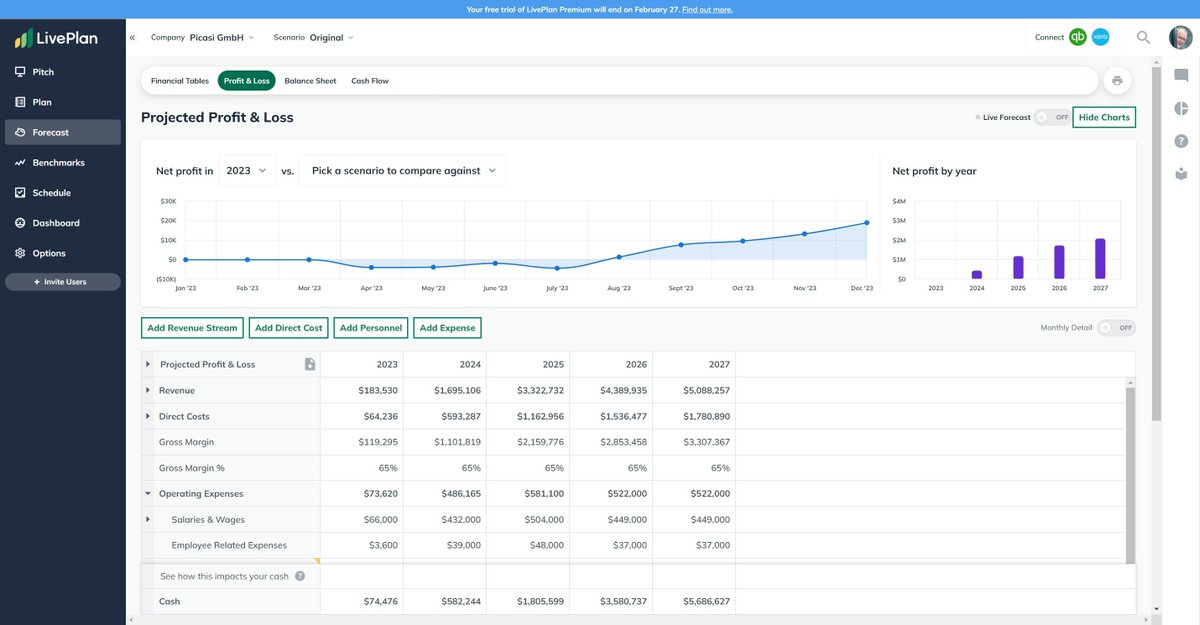Open the Scenario Original dropdown
1200x625 pixels.
click(x=314, y=38)
